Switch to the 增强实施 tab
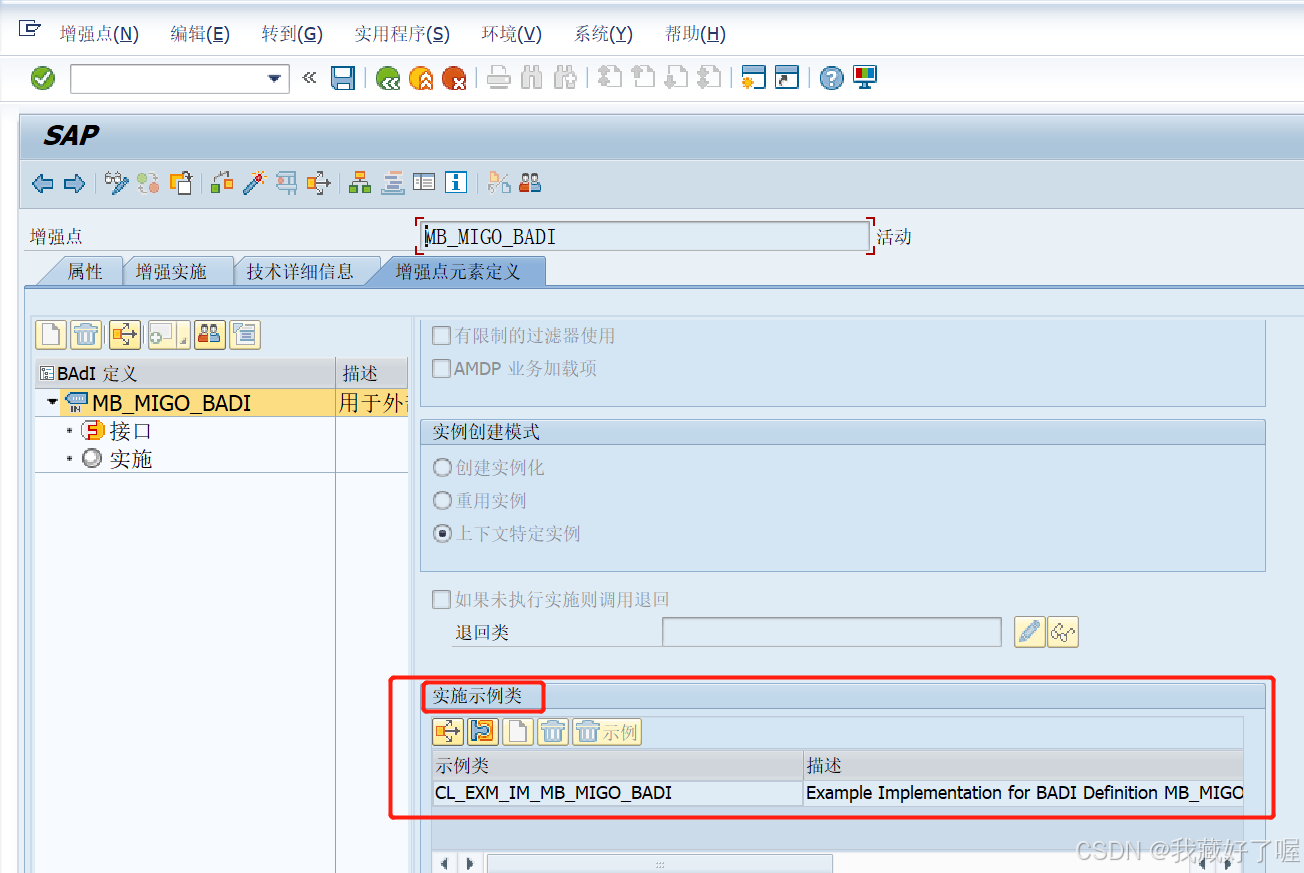The height and width of the screenshot is (873, 1304). pos(171,271)
